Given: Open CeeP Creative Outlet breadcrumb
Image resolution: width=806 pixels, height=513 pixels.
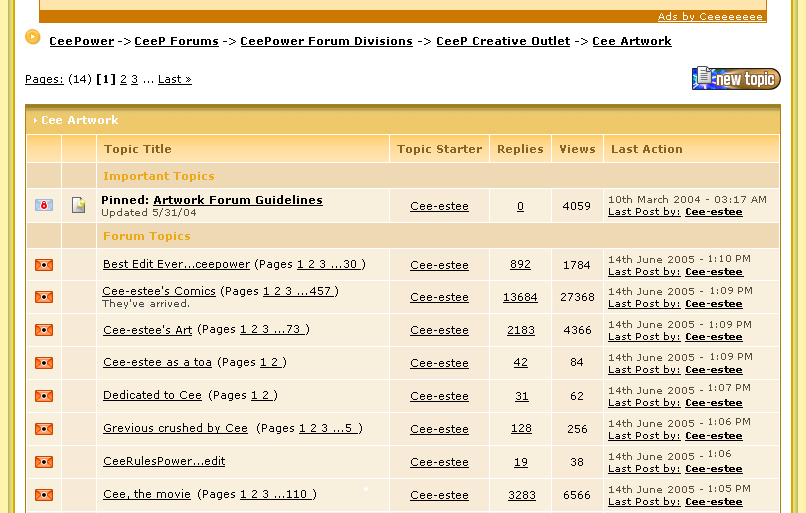Looking at the screenshot, I should [503, 41].
